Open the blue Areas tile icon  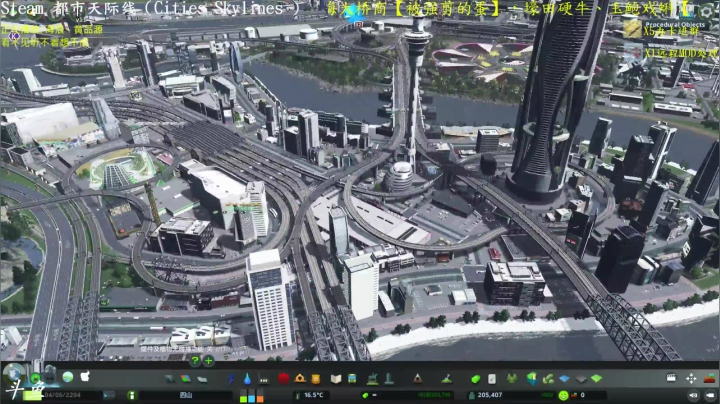(564, 379)
